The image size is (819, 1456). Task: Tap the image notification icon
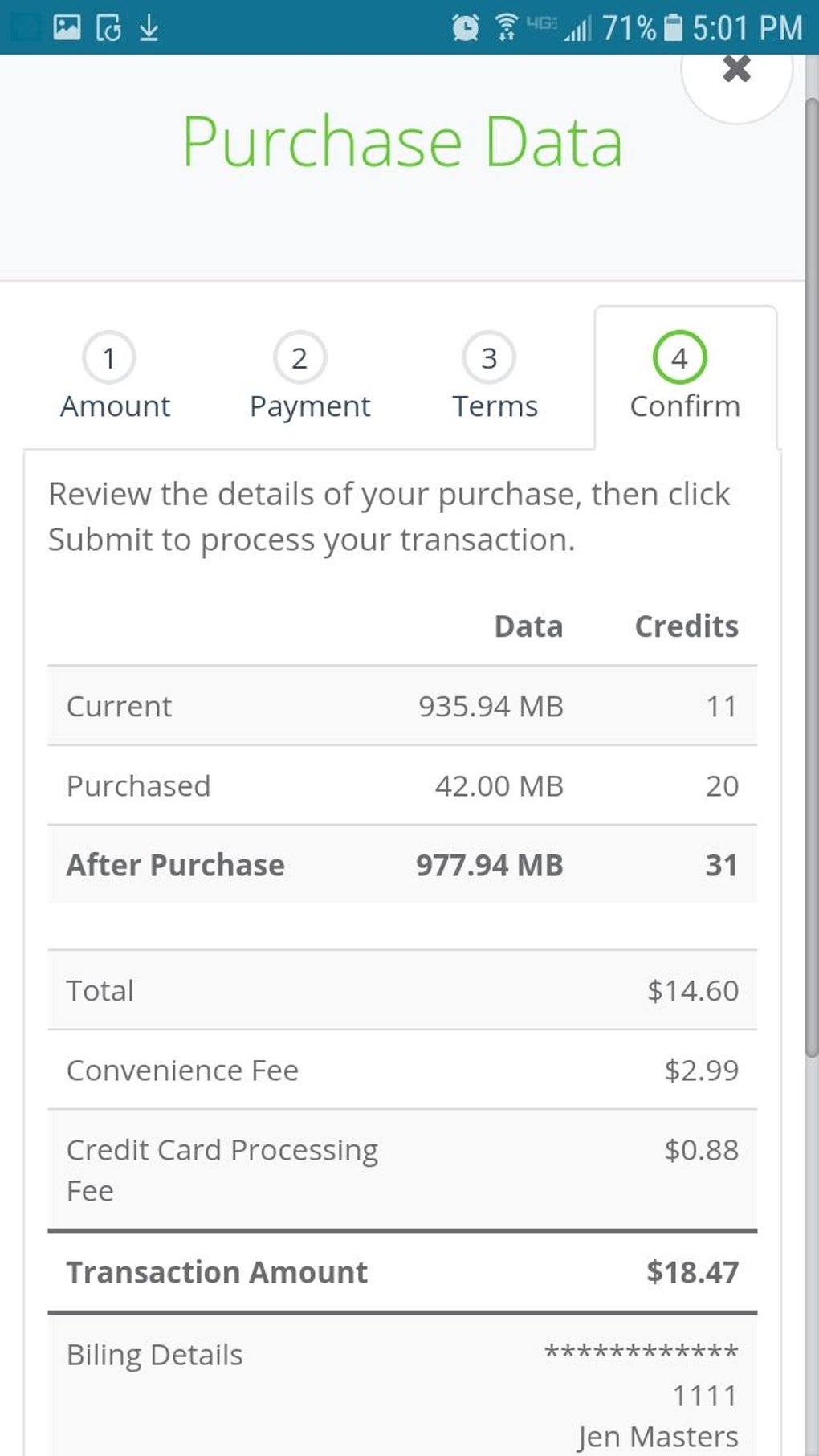(x=67, y=27)
